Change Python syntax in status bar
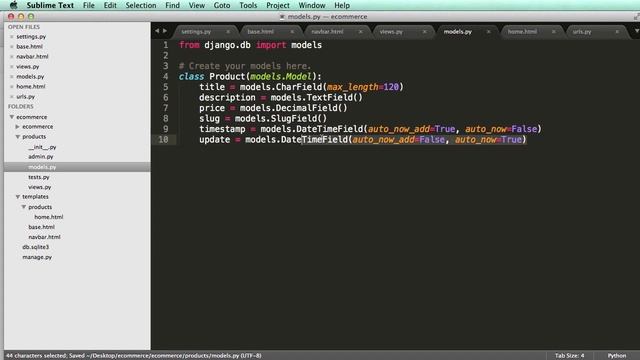This screenshot has width=640, height=360. pyautogui.click(x=617, y=356)
